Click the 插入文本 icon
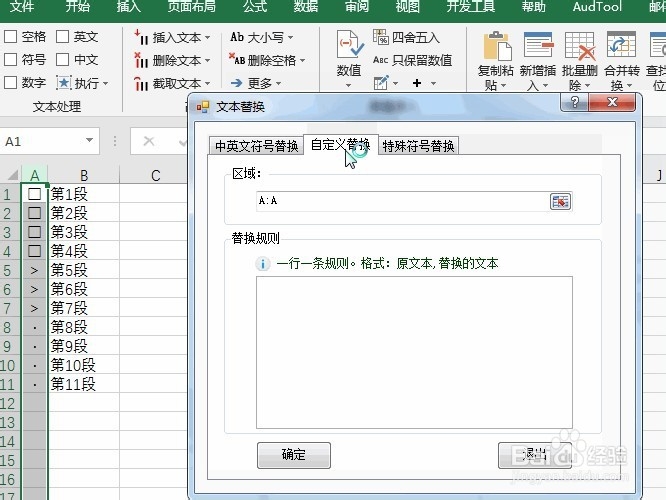The width and height of the screenshot is (666, 500). click(x=141, y=37)
